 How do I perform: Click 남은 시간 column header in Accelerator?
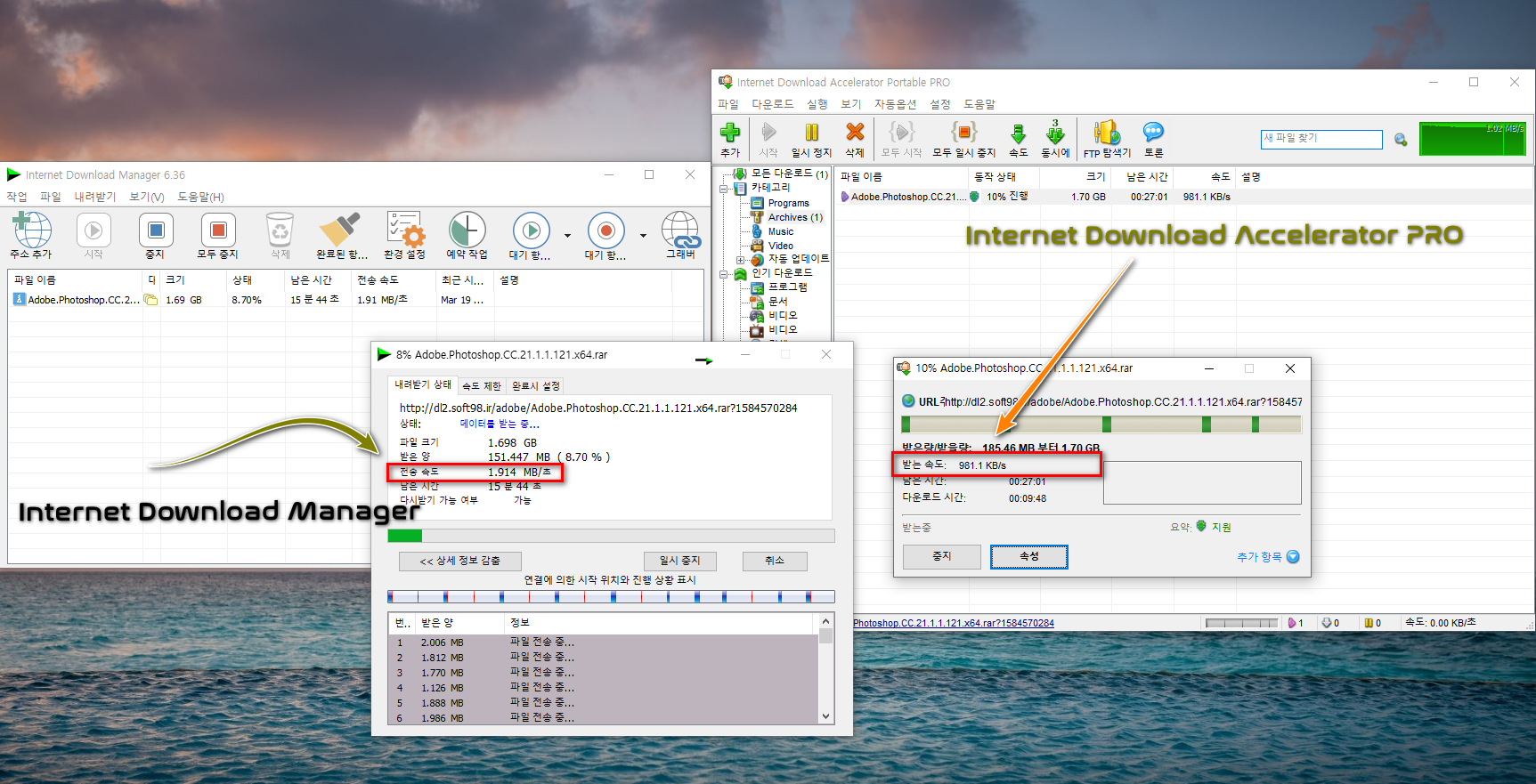pos(1147,177)
